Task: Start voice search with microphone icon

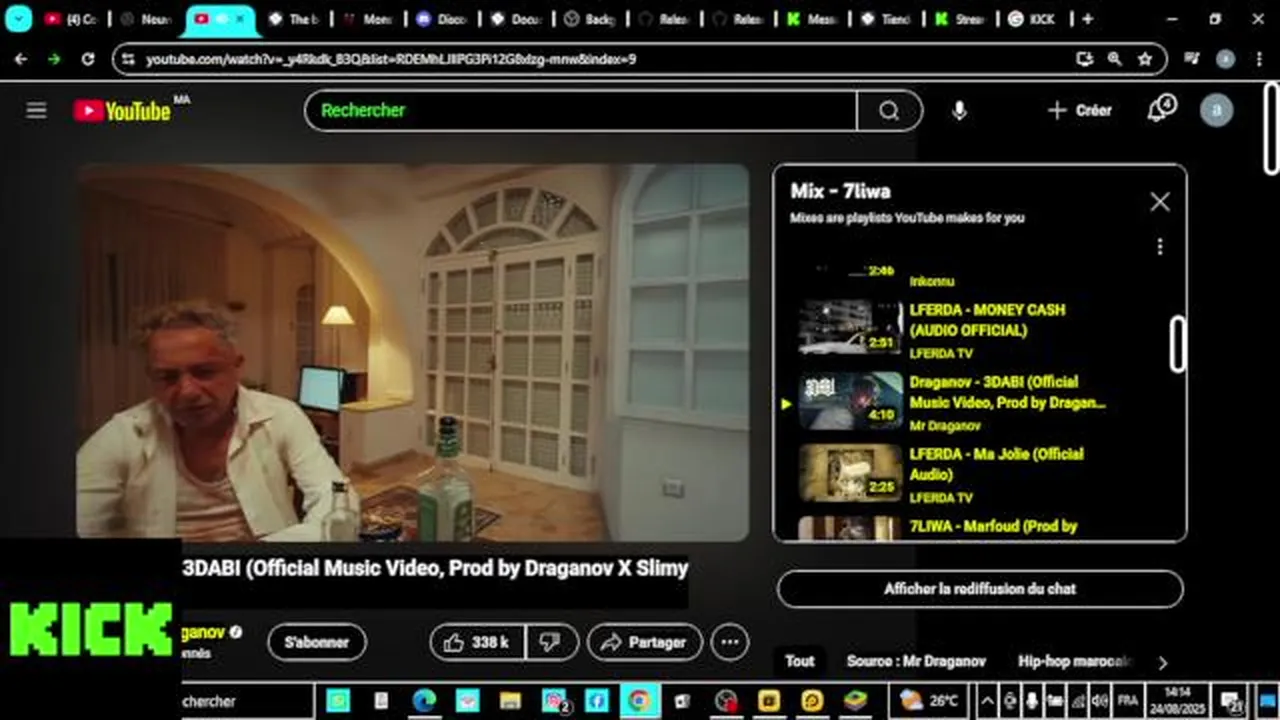Action: [959, 110]
